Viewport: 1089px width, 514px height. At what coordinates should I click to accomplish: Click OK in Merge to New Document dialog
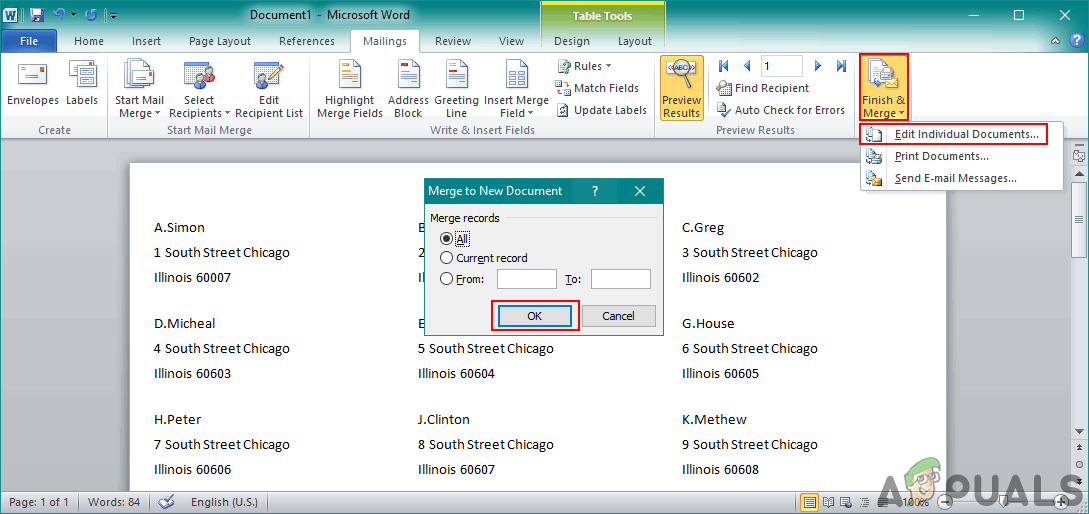(x=534, y=315)
